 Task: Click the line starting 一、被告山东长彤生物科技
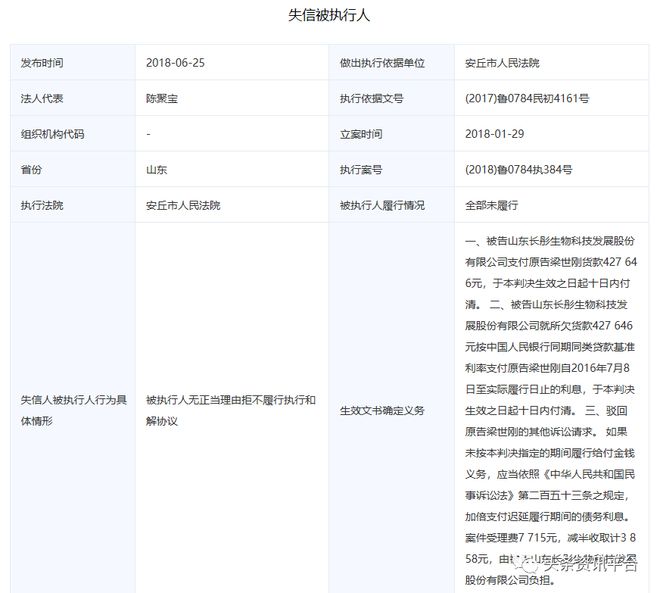coord(550,241)
